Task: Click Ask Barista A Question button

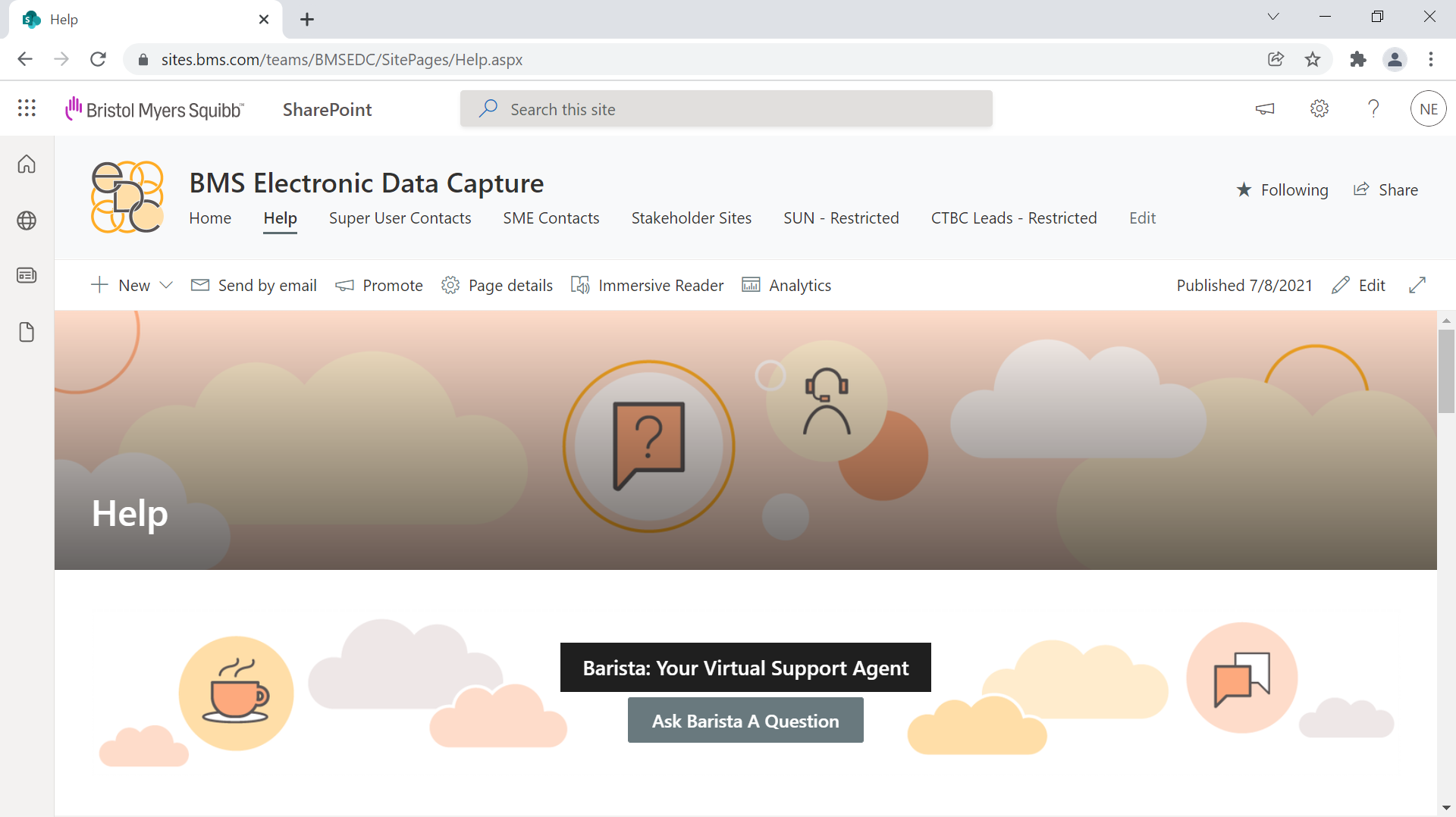Action: (x=745, y=721)
